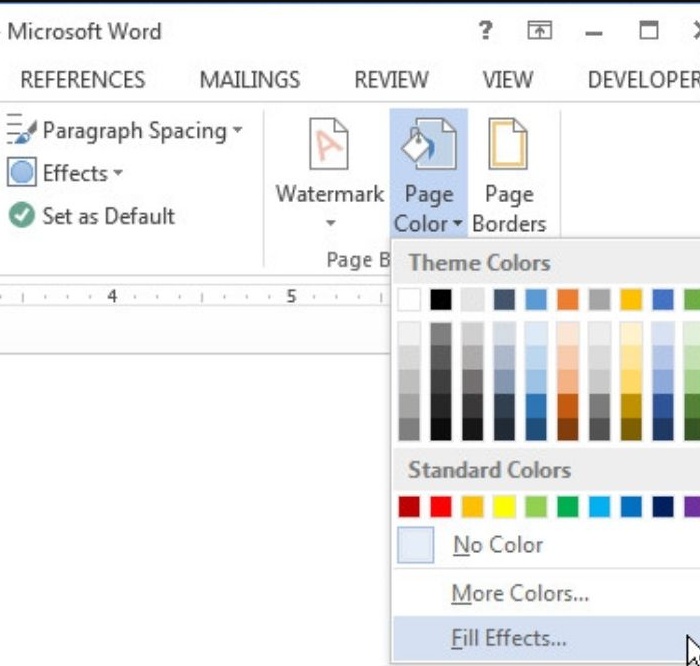Open Fill Effects… dialog
The height and width of the screenshot is (666, 700).
tap(546, 638)
